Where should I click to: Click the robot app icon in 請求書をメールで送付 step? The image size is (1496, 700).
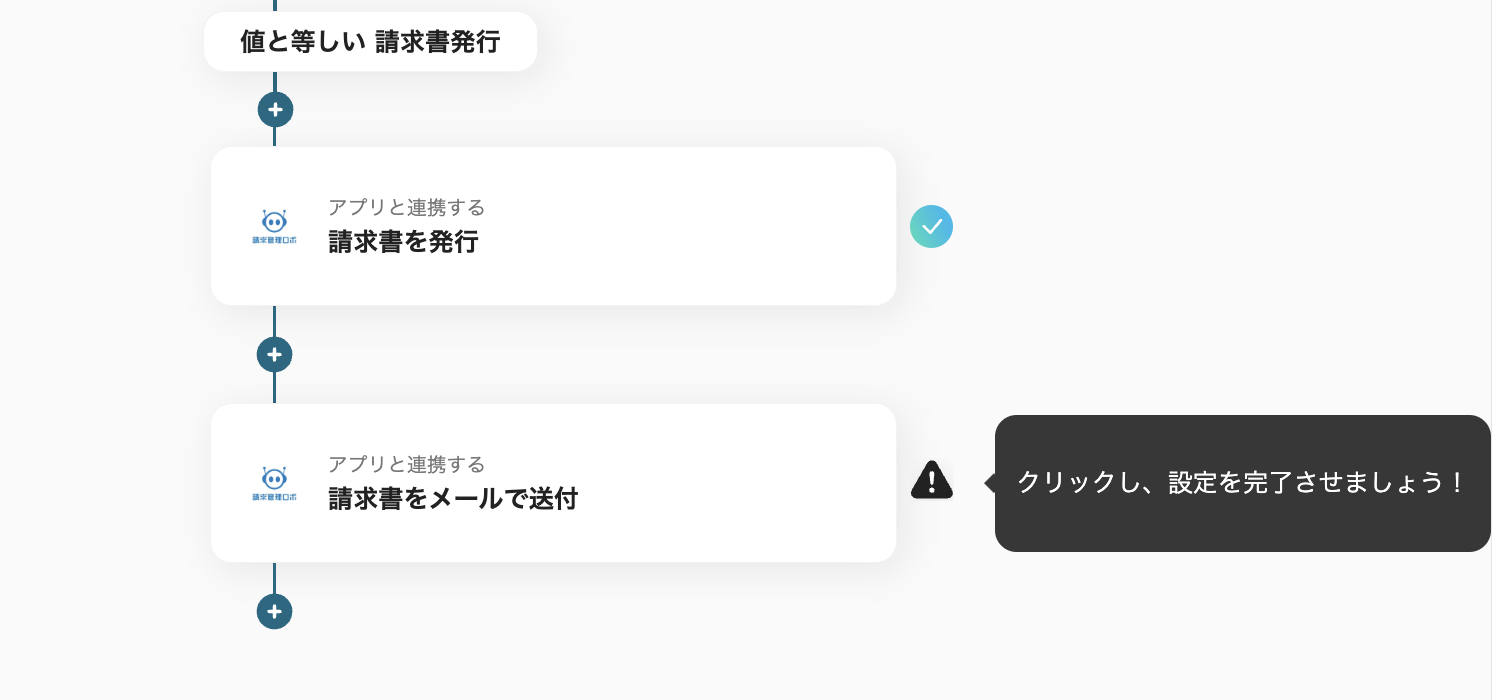274,483
